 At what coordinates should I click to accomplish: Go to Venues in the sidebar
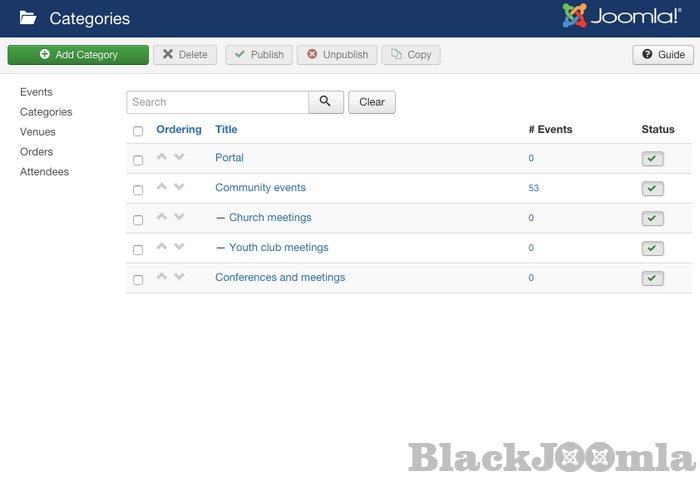pos(38,132)
